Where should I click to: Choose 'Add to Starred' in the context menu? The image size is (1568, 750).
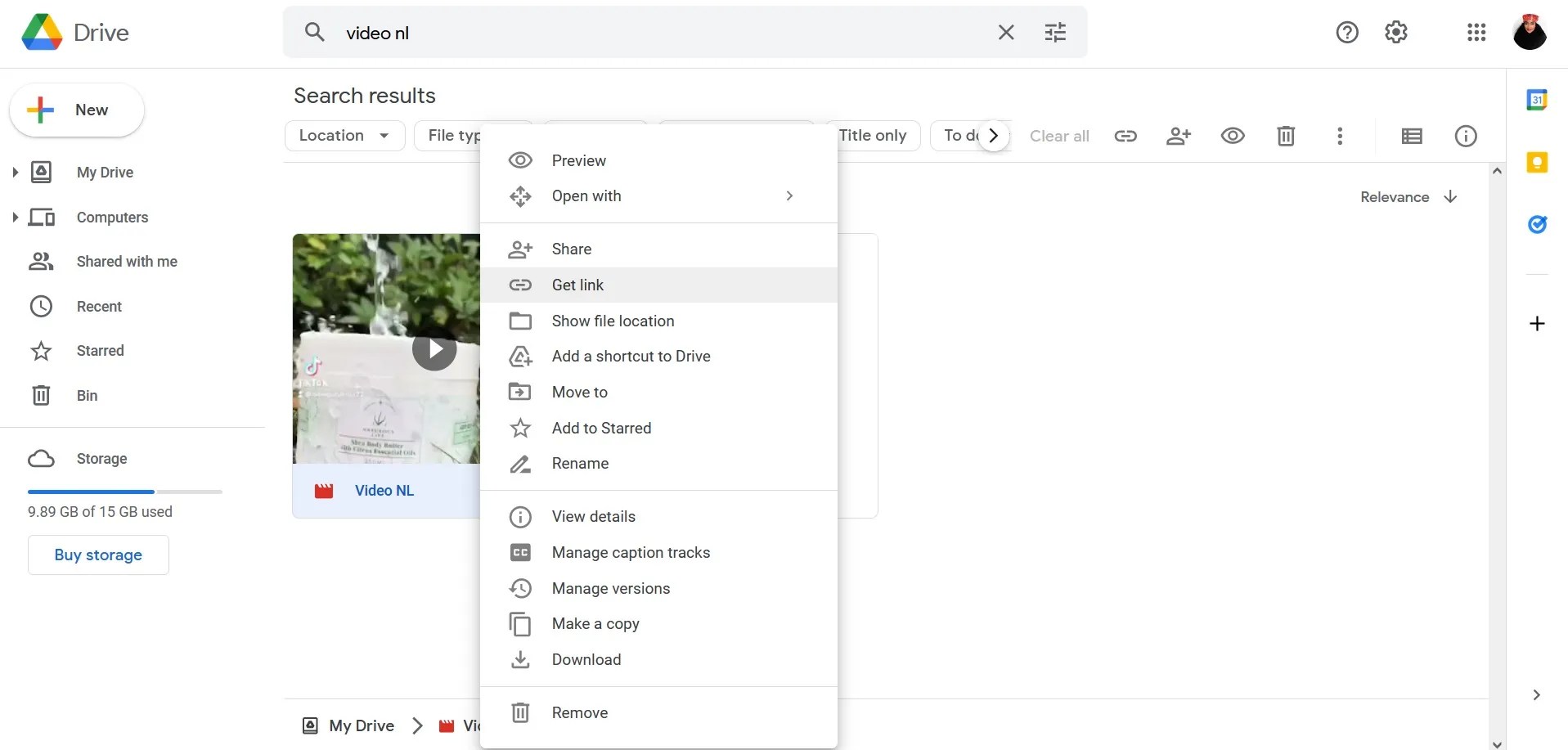coord(601,428)
